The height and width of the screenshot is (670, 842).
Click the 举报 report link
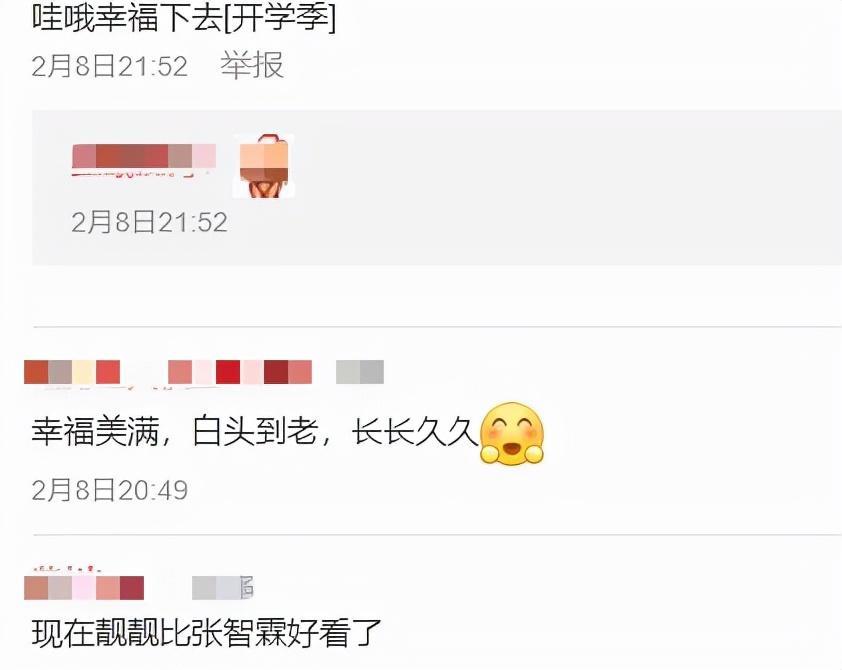[251, 65]
